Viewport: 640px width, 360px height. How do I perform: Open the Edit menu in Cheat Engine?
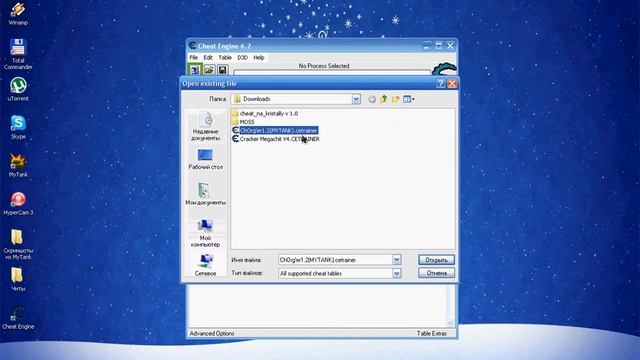tap(208, 58)
